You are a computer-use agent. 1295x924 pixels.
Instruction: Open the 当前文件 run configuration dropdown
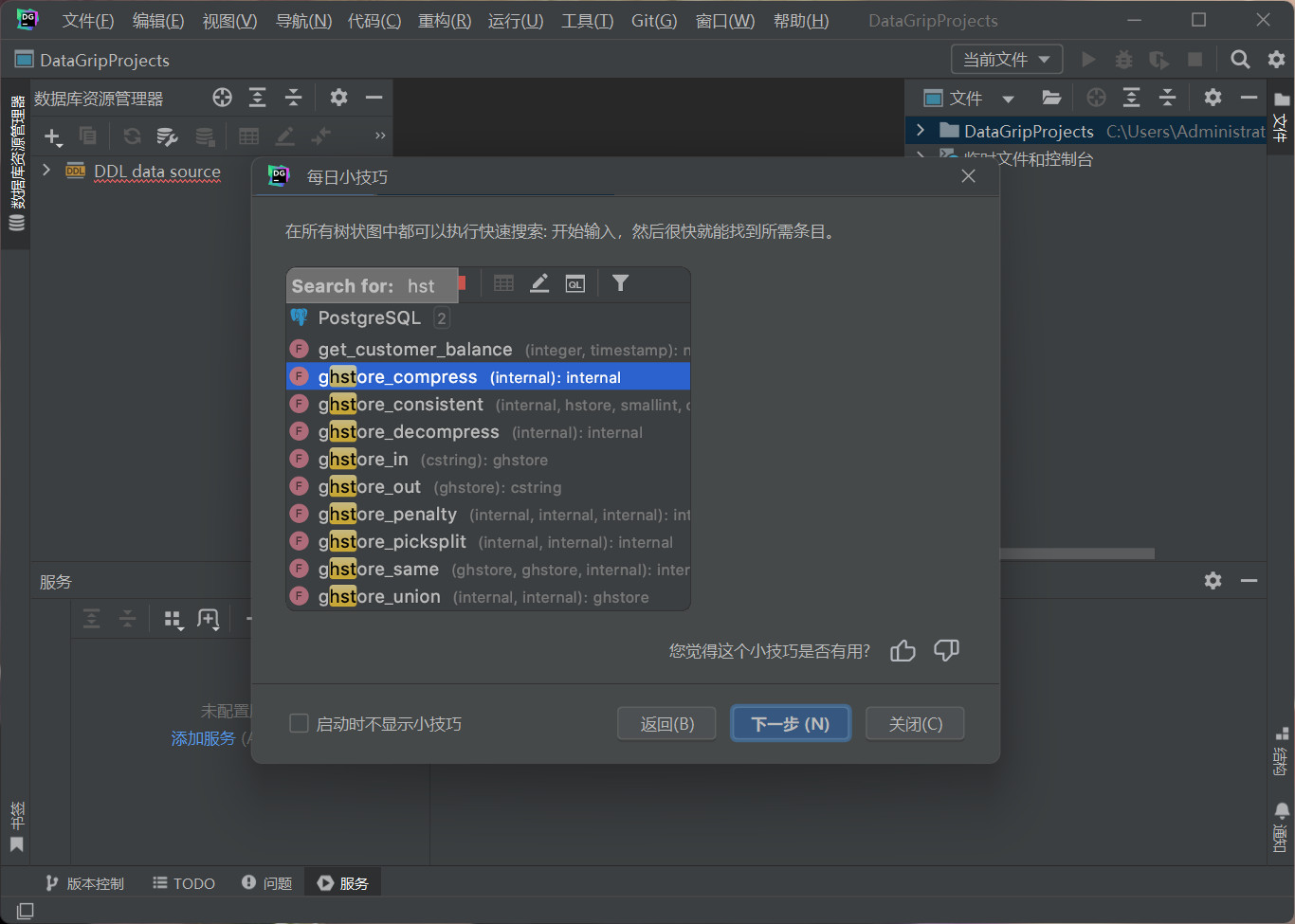pyautogui.click(x=1007, y=60)
